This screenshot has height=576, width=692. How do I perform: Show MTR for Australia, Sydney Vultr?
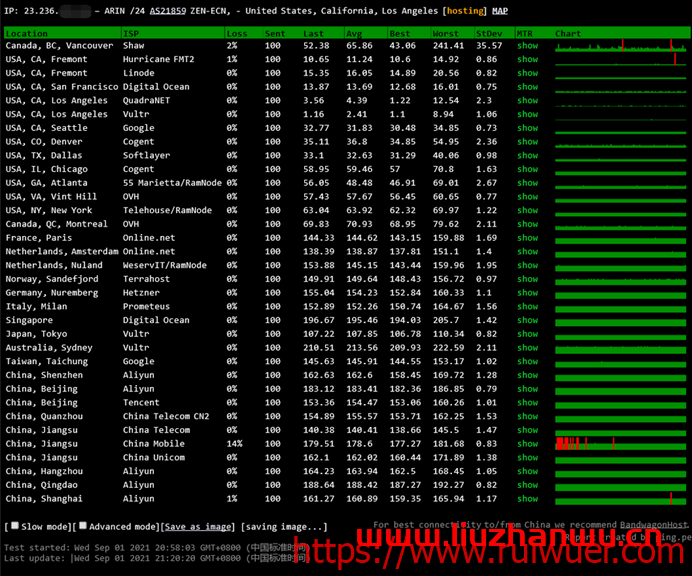527,348
